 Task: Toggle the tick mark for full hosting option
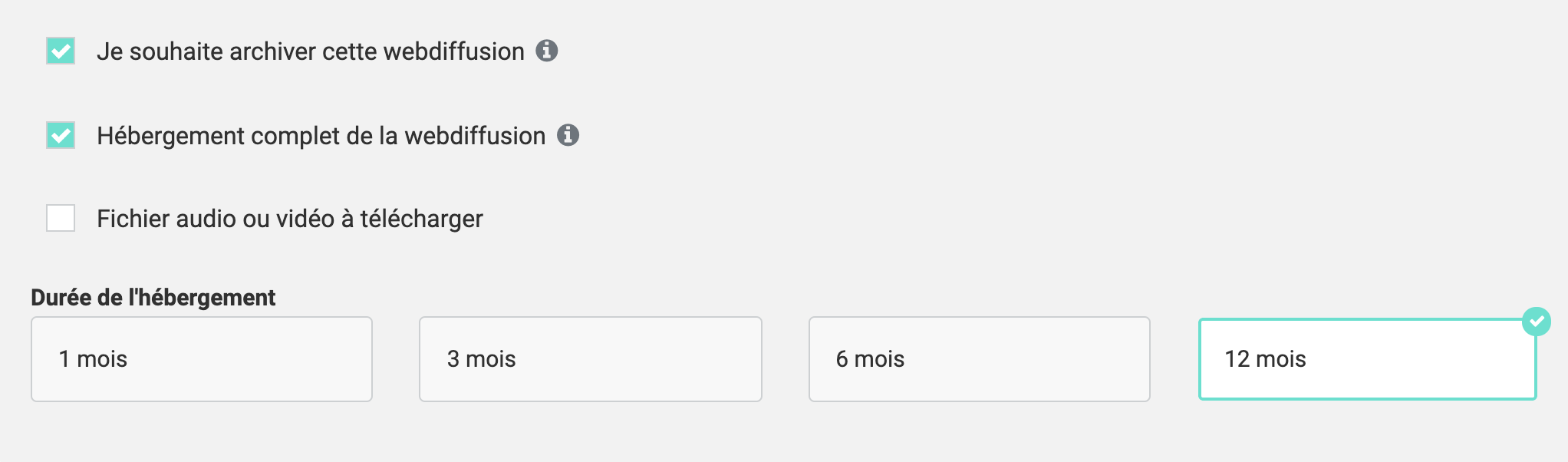tap(61, 136)
